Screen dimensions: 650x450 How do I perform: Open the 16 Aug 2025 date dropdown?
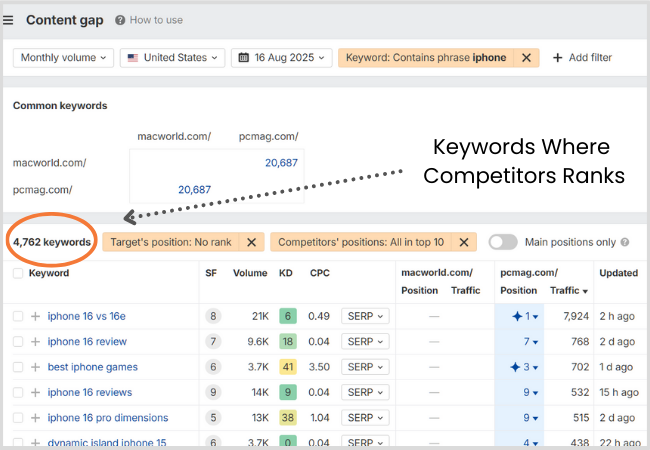click(281, 58)
